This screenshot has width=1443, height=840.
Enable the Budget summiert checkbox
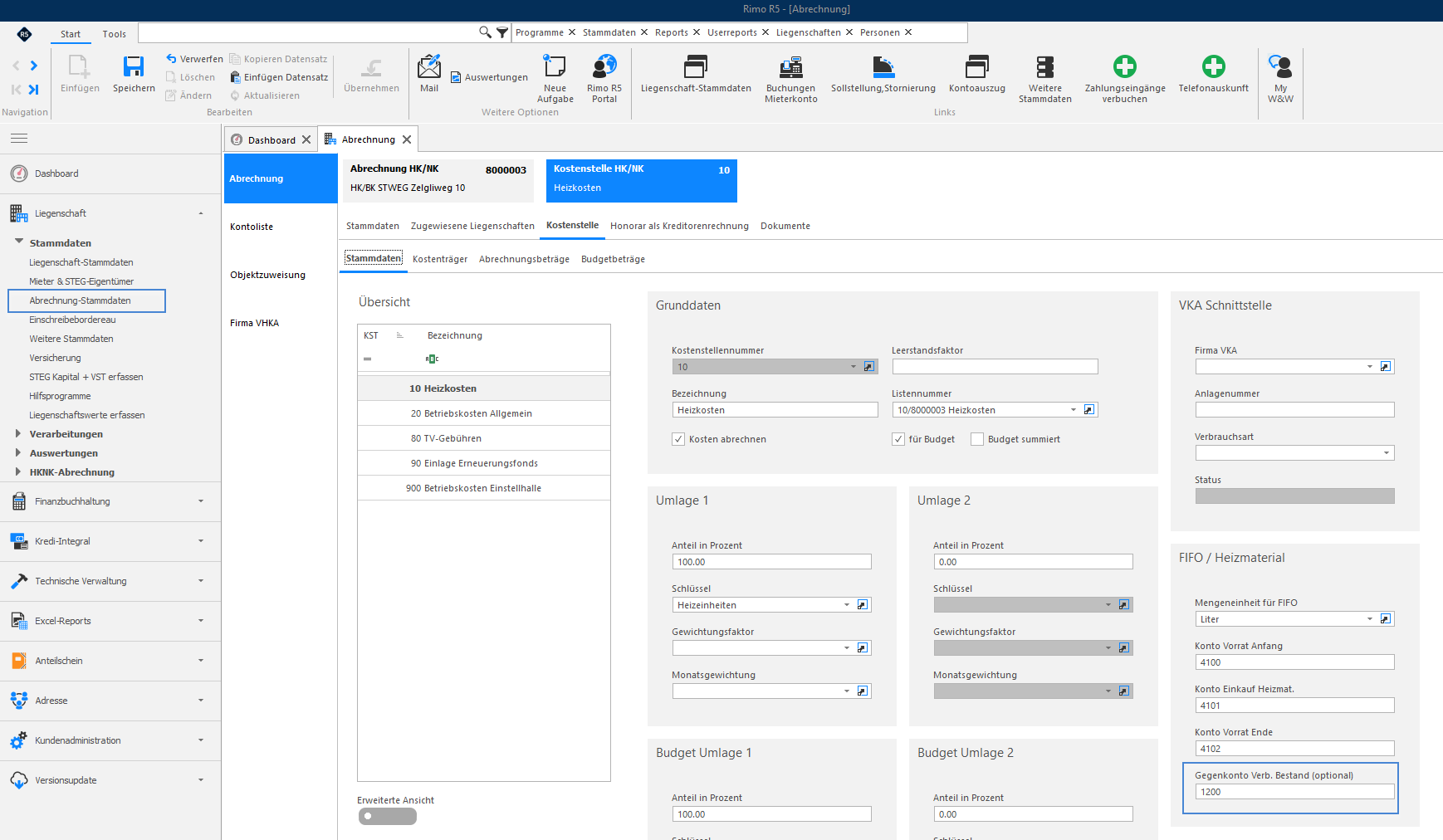click(x=977, y=439)
